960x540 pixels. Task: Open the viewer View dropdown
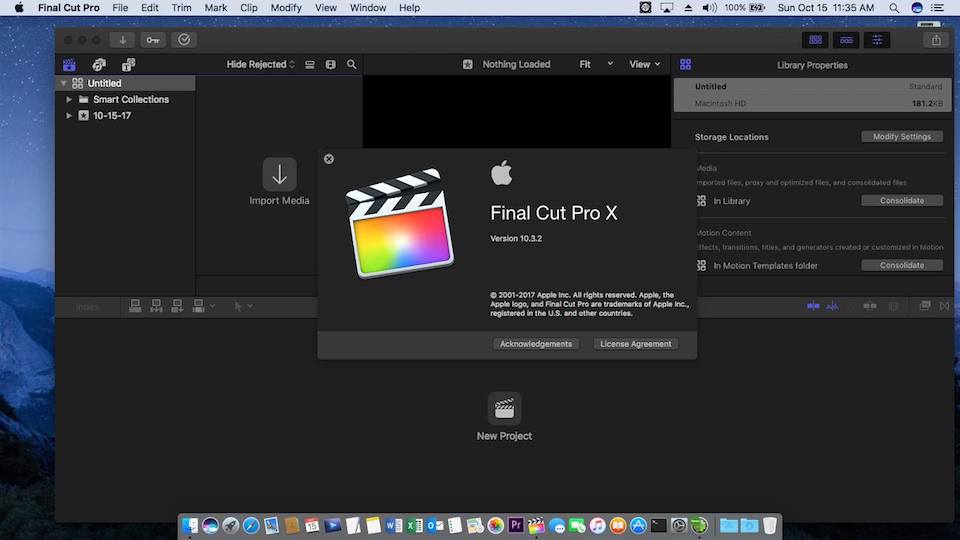point(644,65)
